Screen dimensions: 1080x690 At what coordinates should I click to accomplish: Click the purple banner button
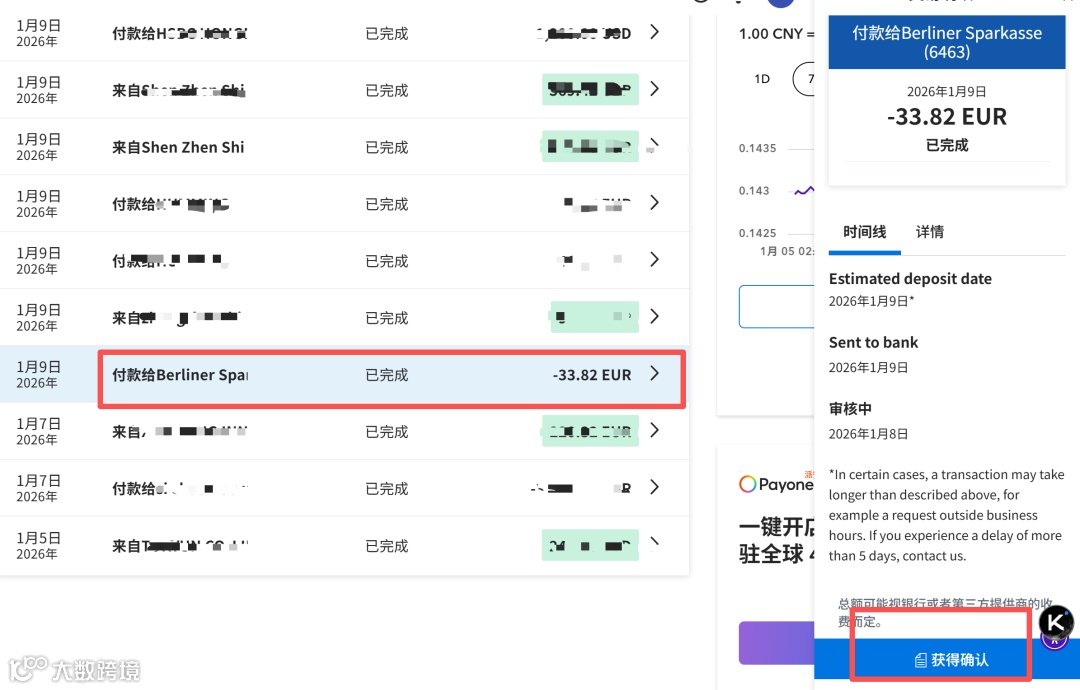pyautogui.click(x=776, y=642)
